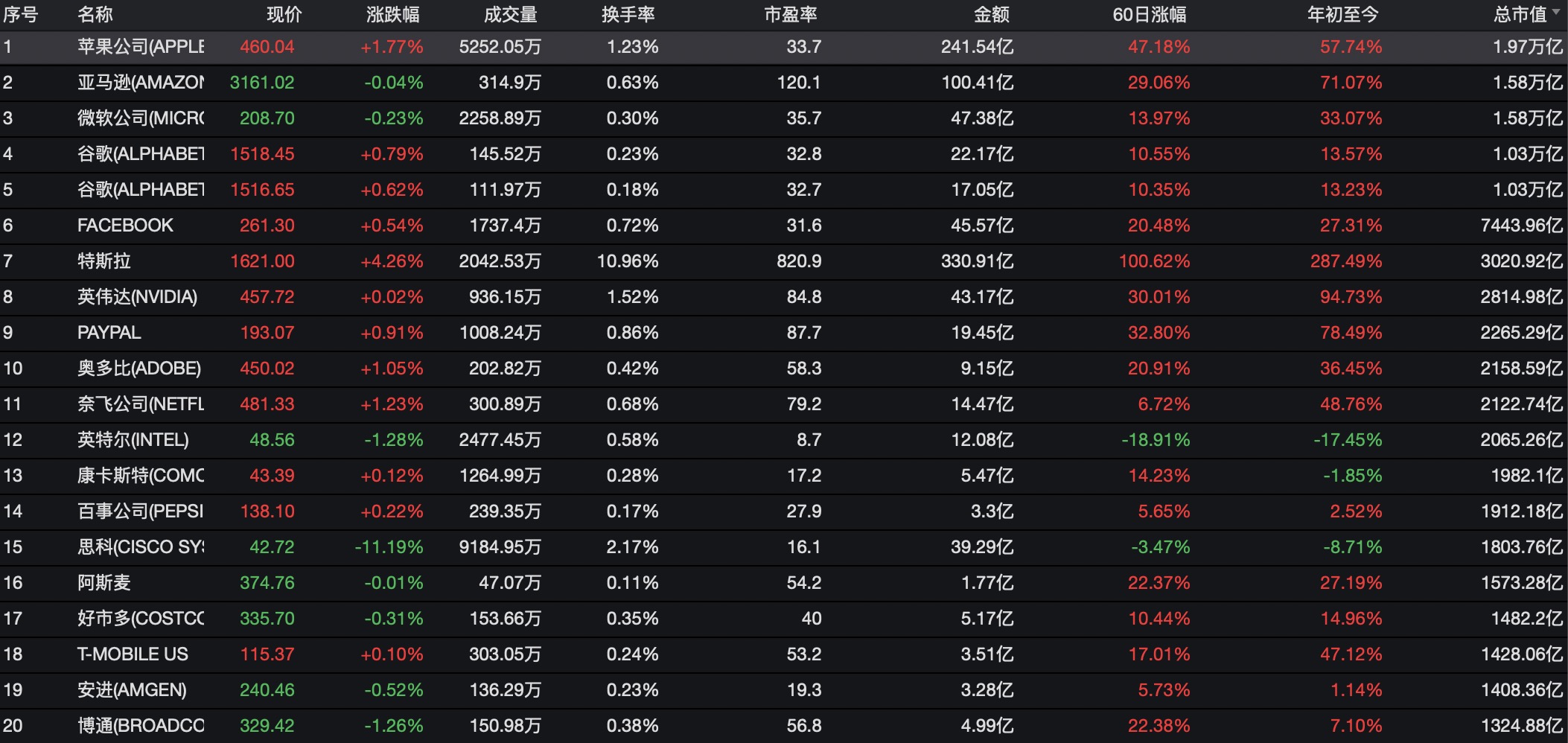The height and width of the screenshot is (743, 1568).
Task: Sort by the 金额 column header
Action: click(992, 14)
